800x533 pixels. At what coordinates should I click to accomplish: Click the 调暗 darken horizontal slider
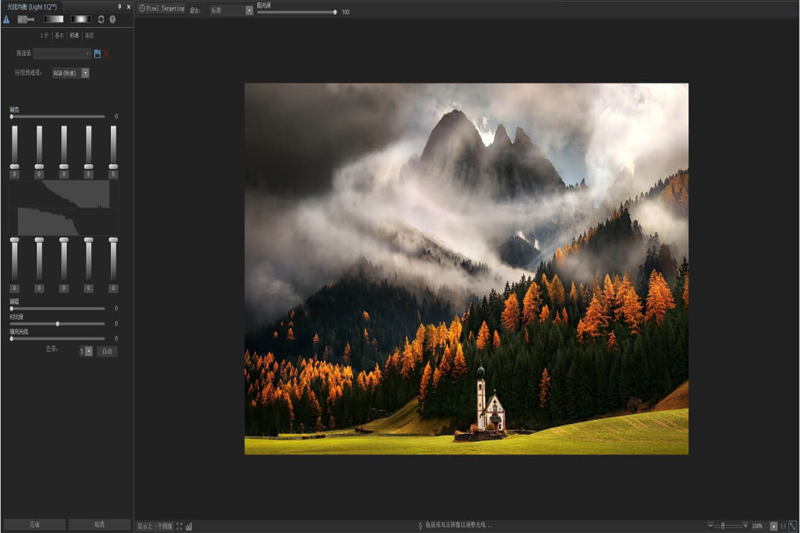coord(58,309)
